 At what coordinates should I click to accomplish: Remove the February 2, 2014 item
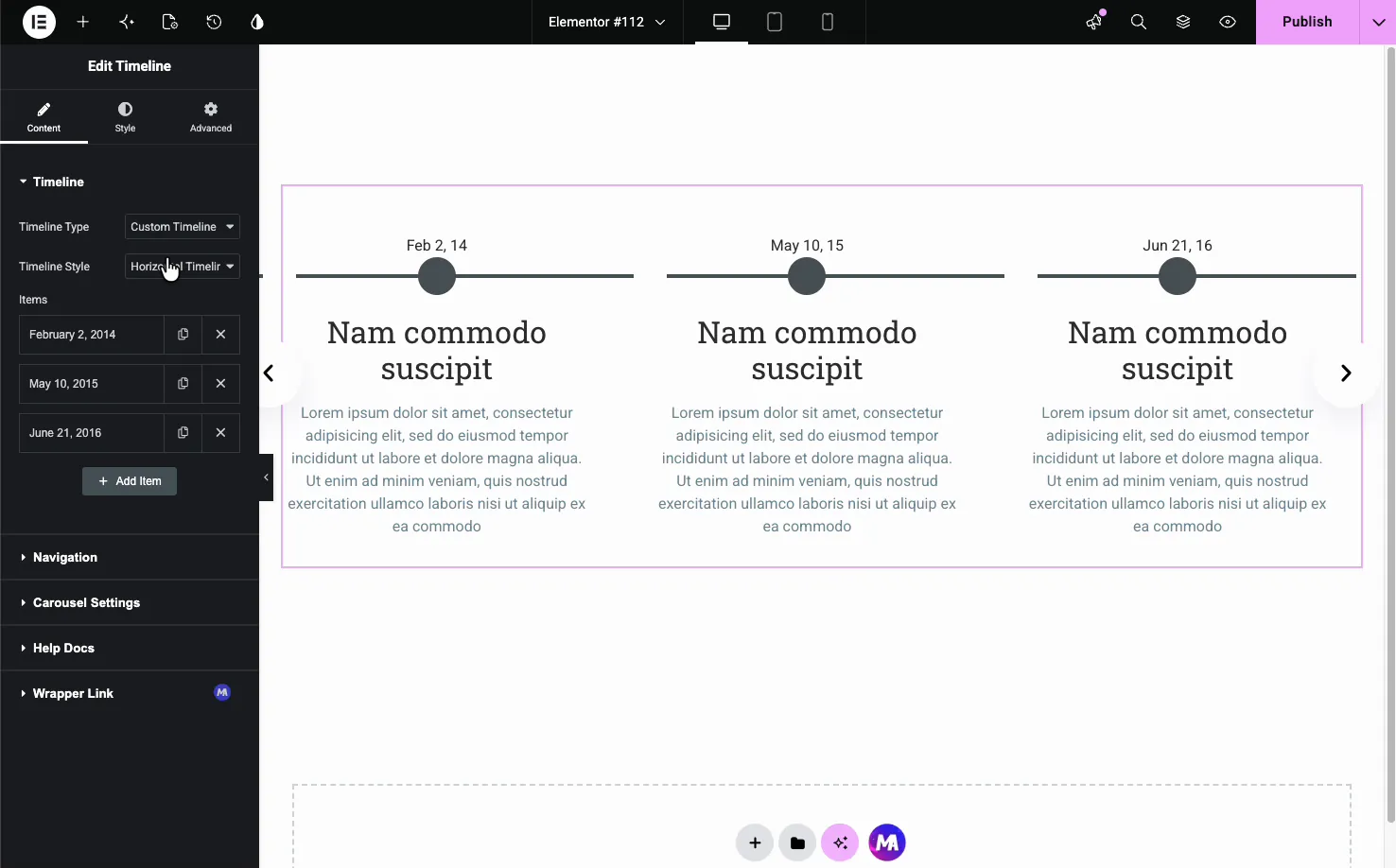220,335
